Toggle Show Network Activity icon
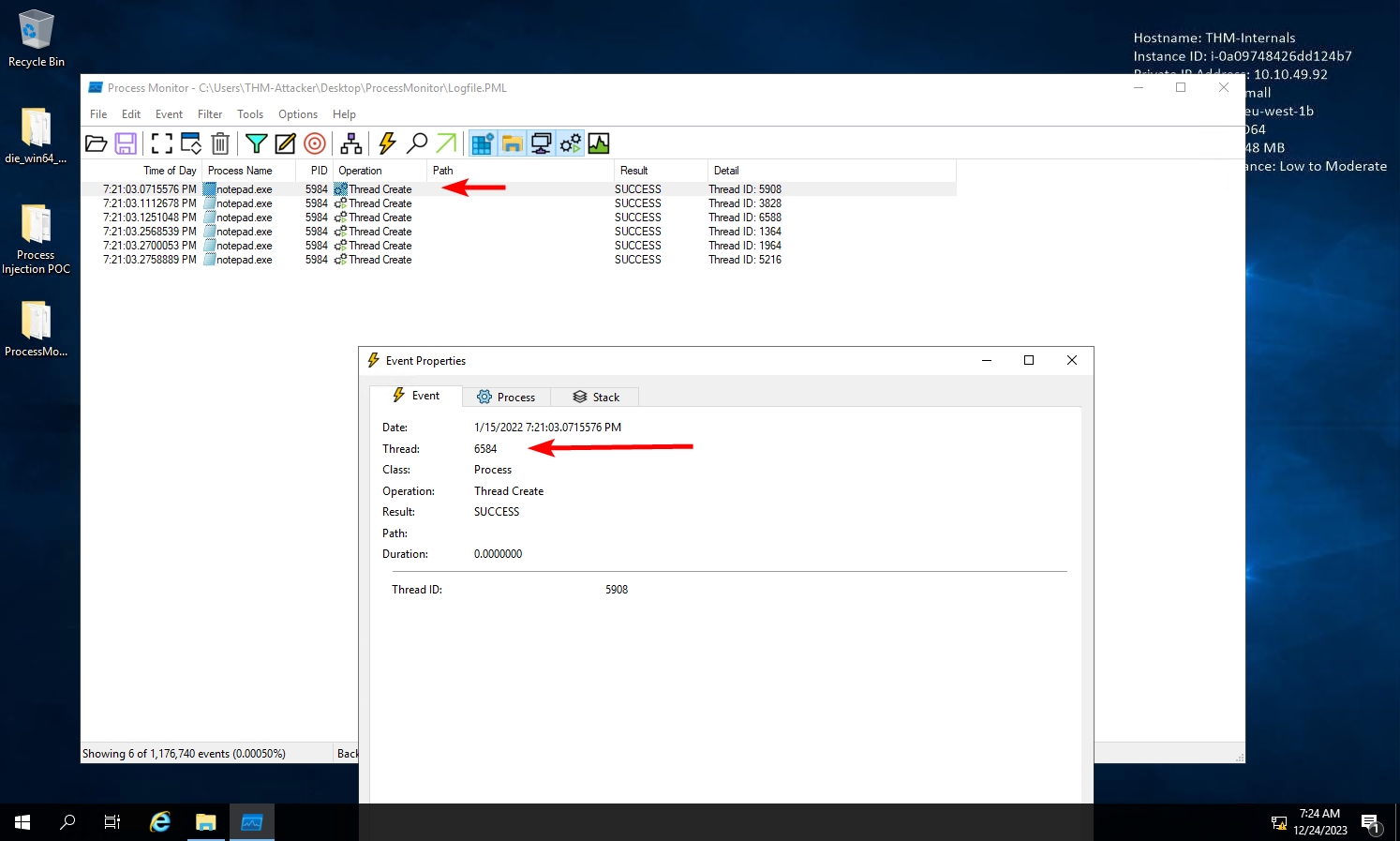 541,143
